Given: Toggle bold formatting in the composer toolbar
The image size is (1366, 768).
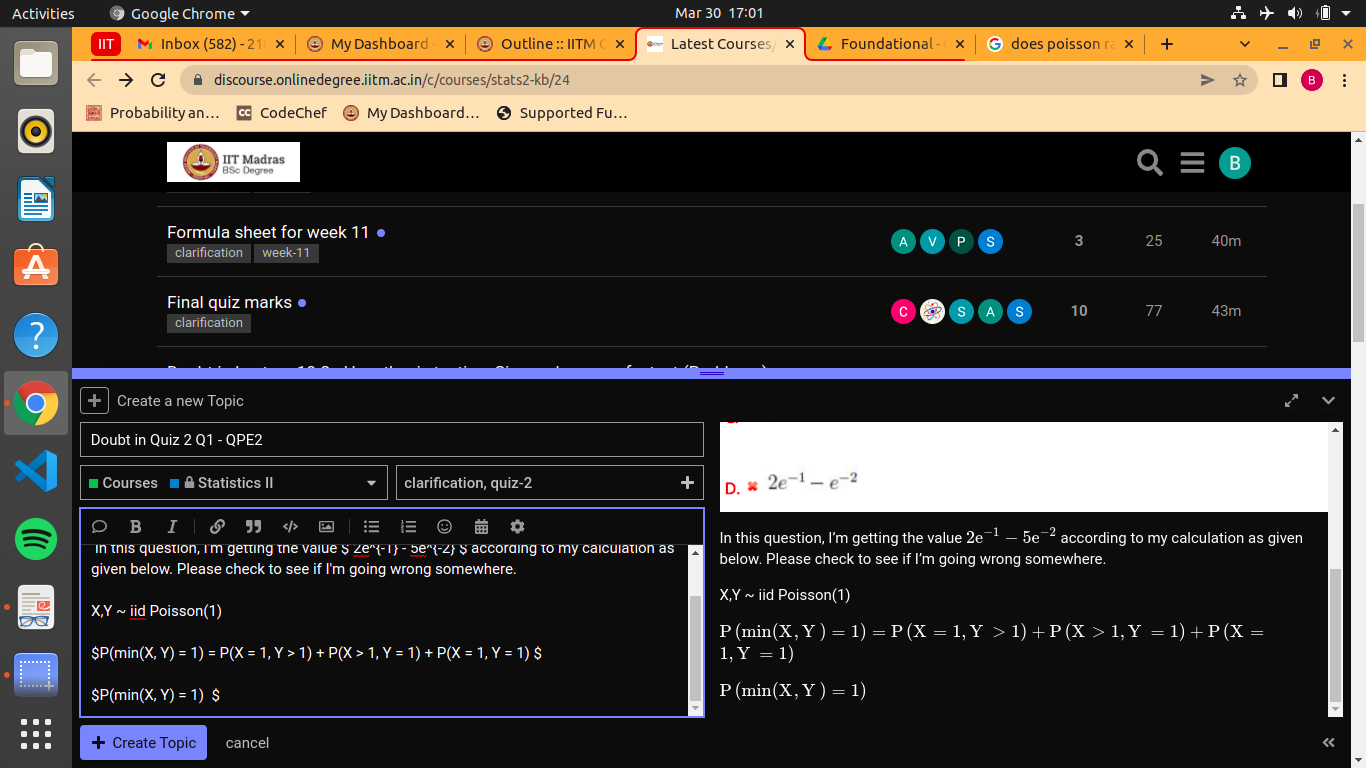Looking at the screenshot, I should pyautogui.click(x=136, y=527).
